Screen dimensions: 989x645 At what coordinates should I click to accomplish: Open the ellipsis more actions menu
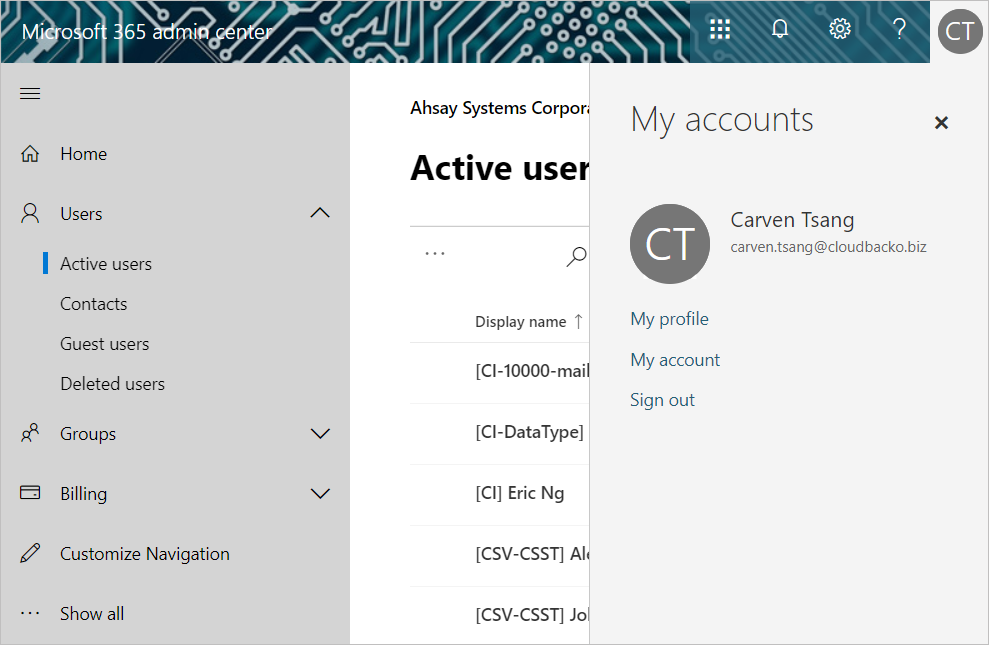click(x=435, y=254)
